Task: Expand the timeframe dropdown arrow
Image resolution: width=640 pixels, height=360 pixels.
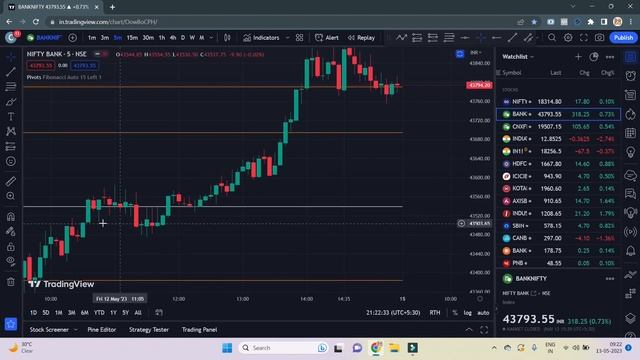Action: point(211,38)
